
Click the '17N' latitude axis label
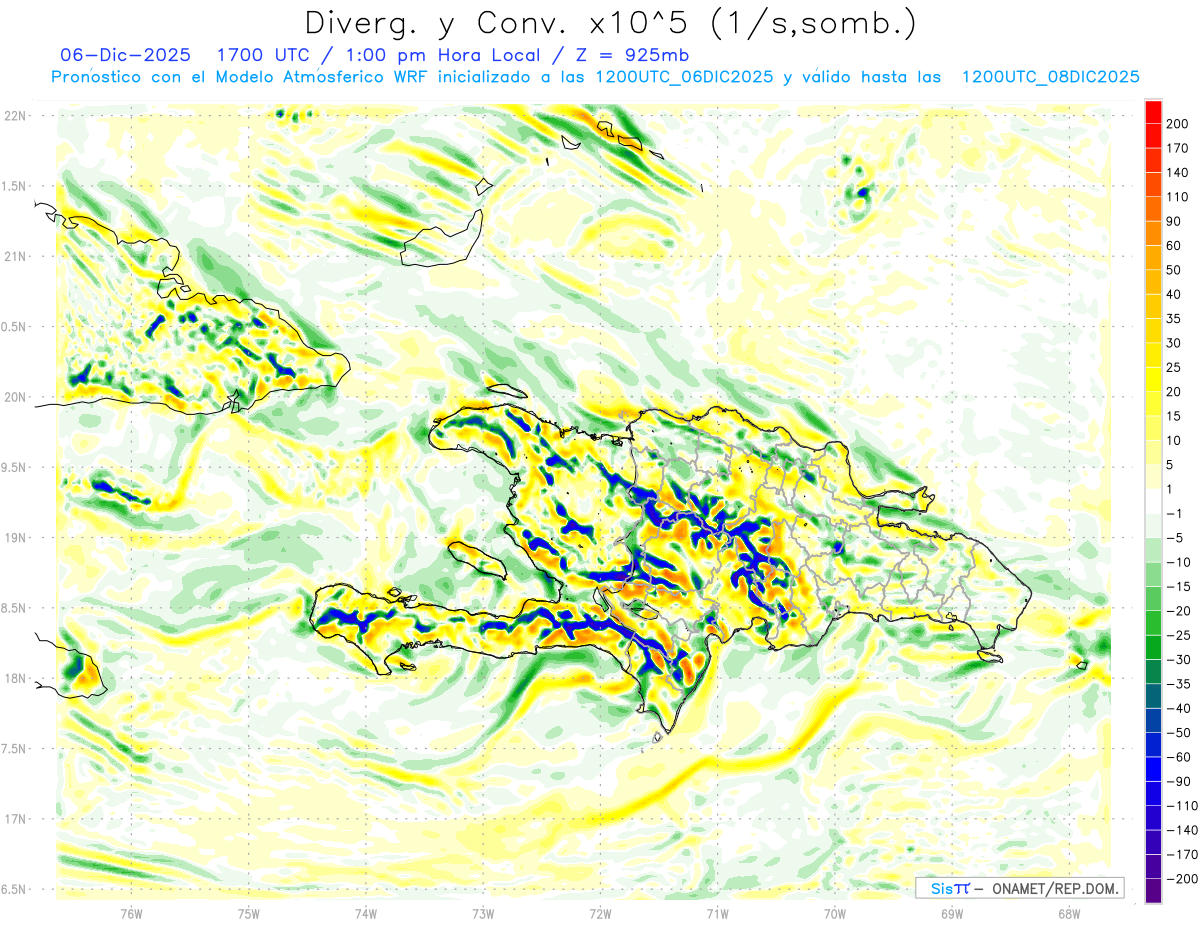pos(14,819)
